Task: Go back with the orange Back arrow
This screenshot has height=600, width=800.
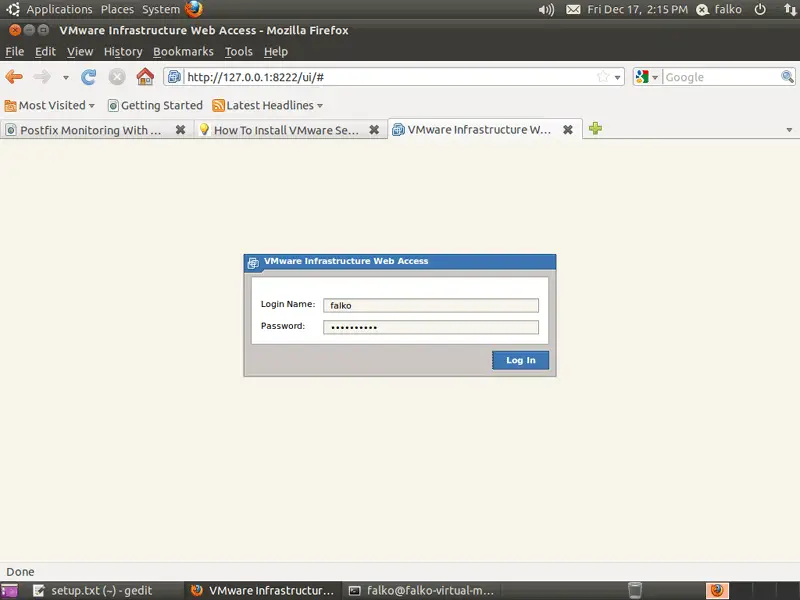Action: 14,77
